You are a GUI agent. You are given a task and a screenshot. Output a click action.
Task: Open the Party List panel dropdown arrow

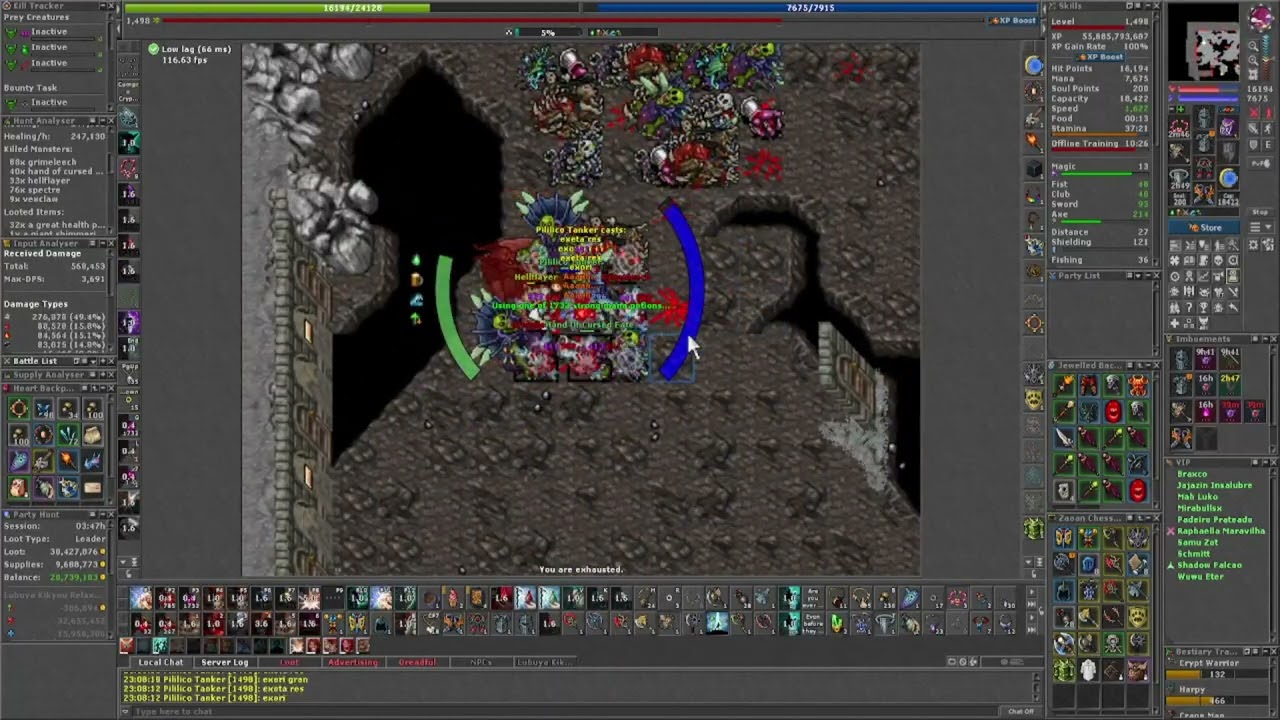tap(1138, 275)
